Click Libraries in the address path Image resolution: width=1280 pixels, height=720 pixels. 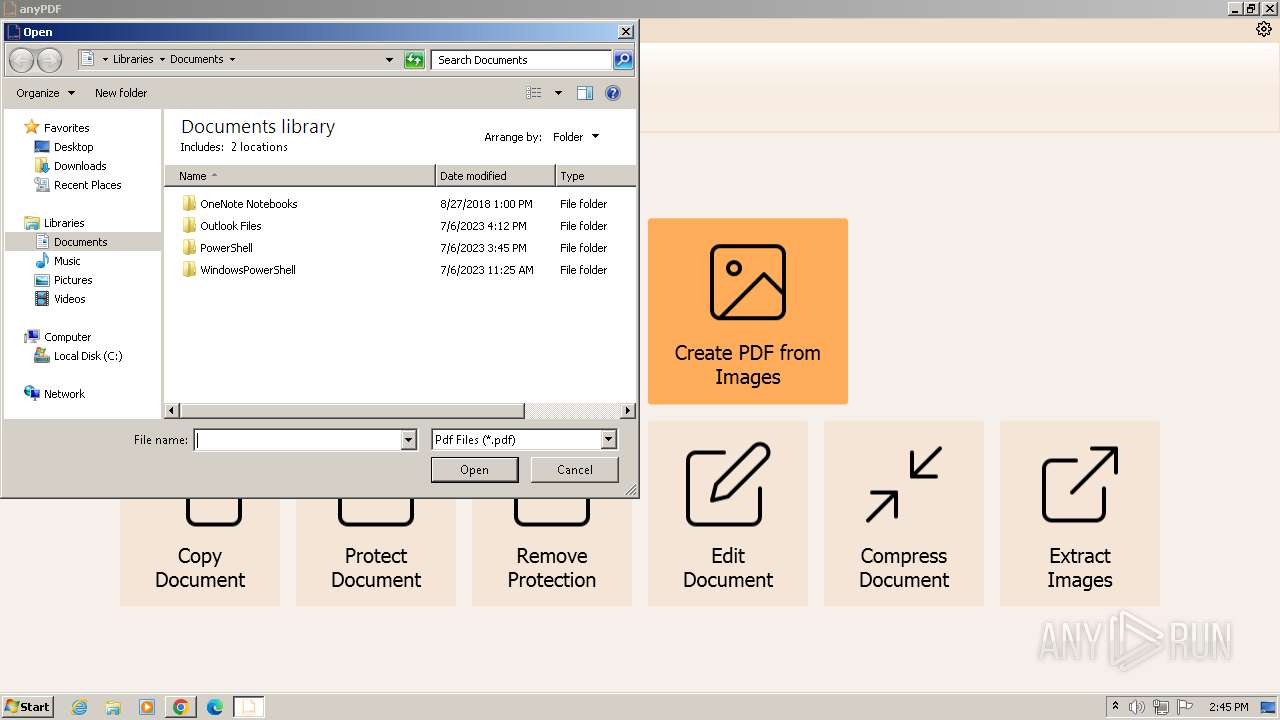coord(133,60)
